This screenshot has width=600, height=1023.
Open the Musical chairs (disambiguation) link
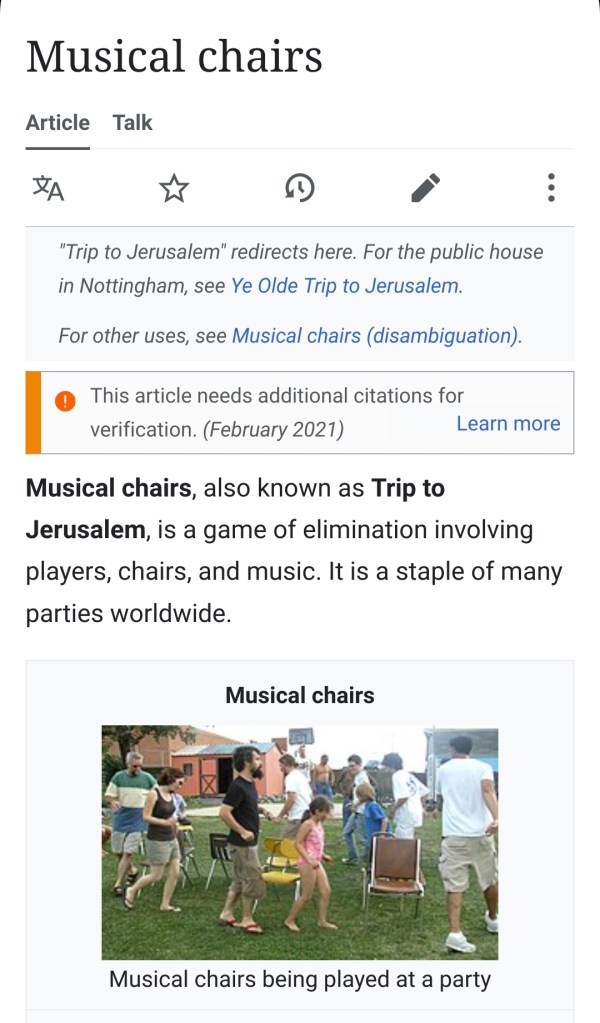tap(375, 336)
